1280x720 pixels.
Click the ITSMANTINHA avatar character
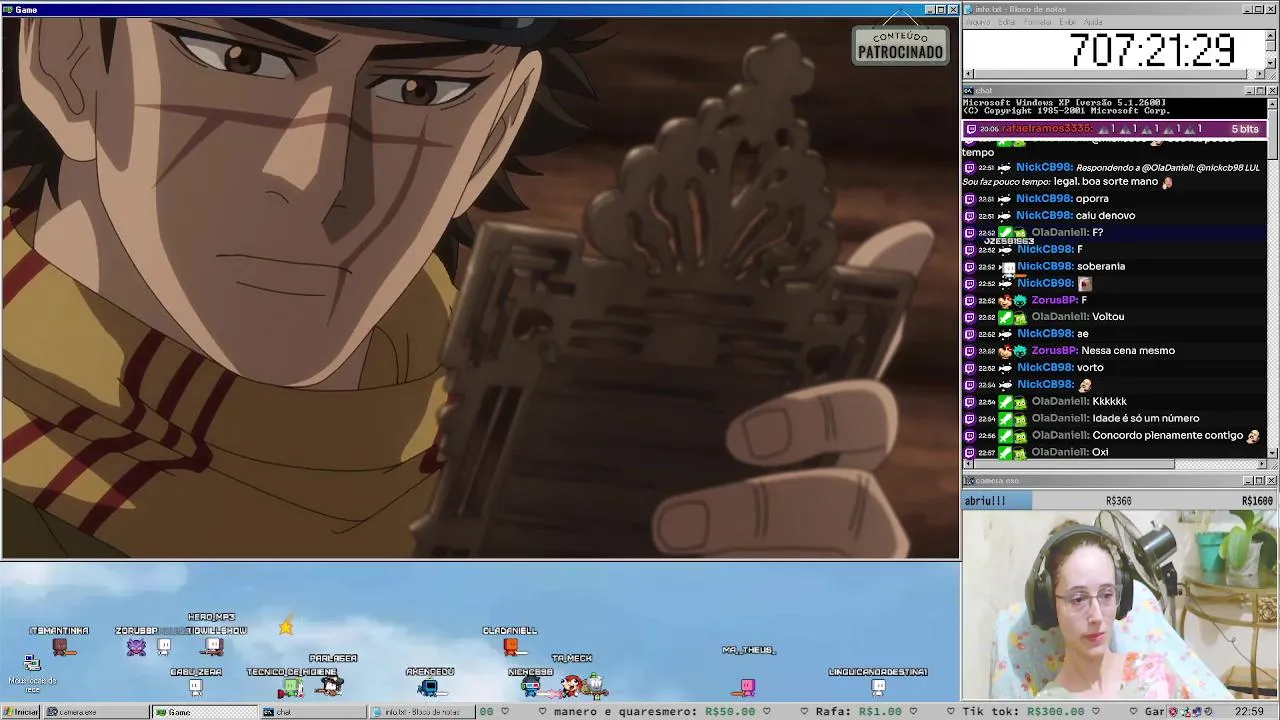(x=63, y=648)
